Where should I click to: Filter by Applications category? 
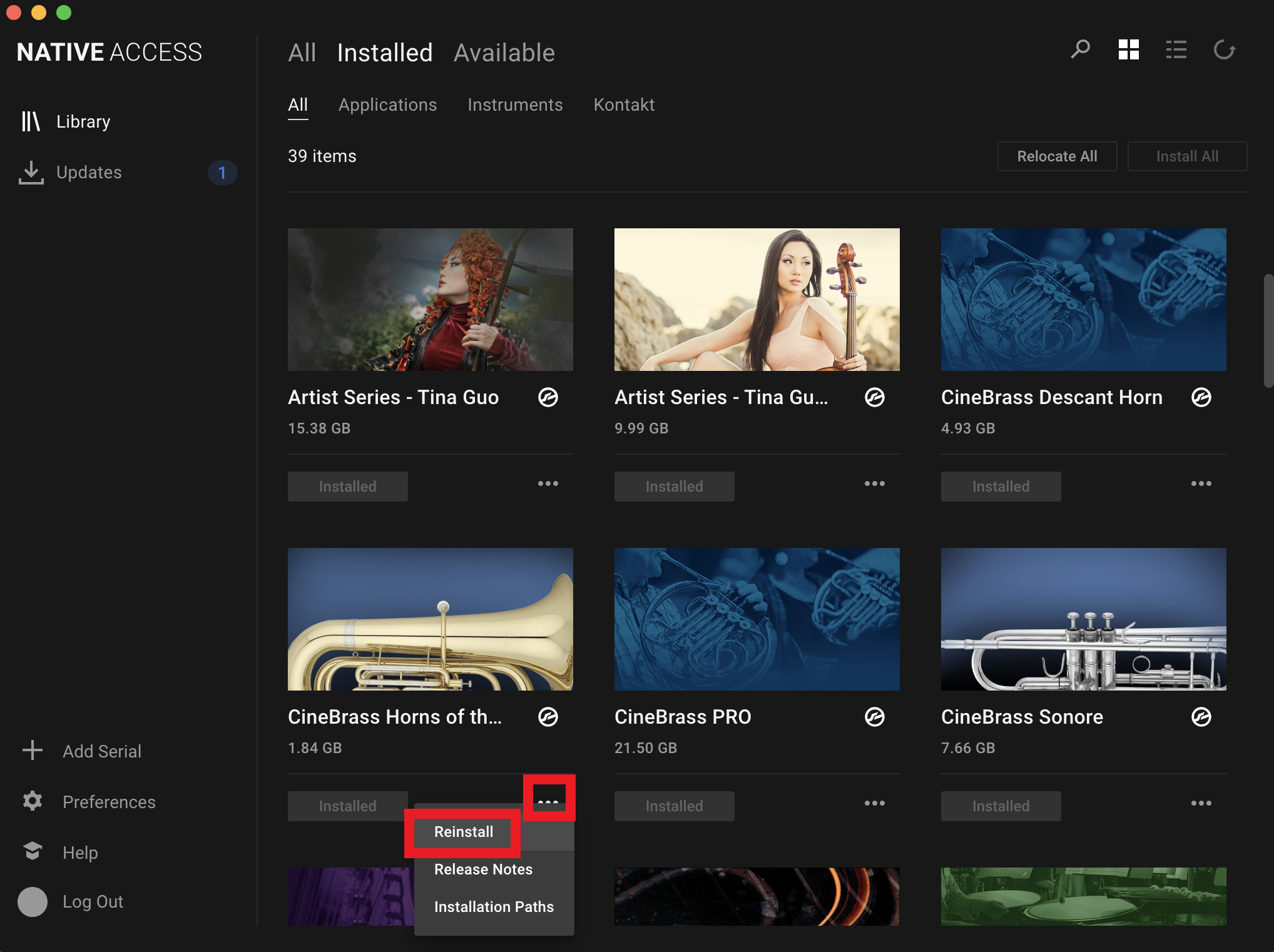(388, 105)
